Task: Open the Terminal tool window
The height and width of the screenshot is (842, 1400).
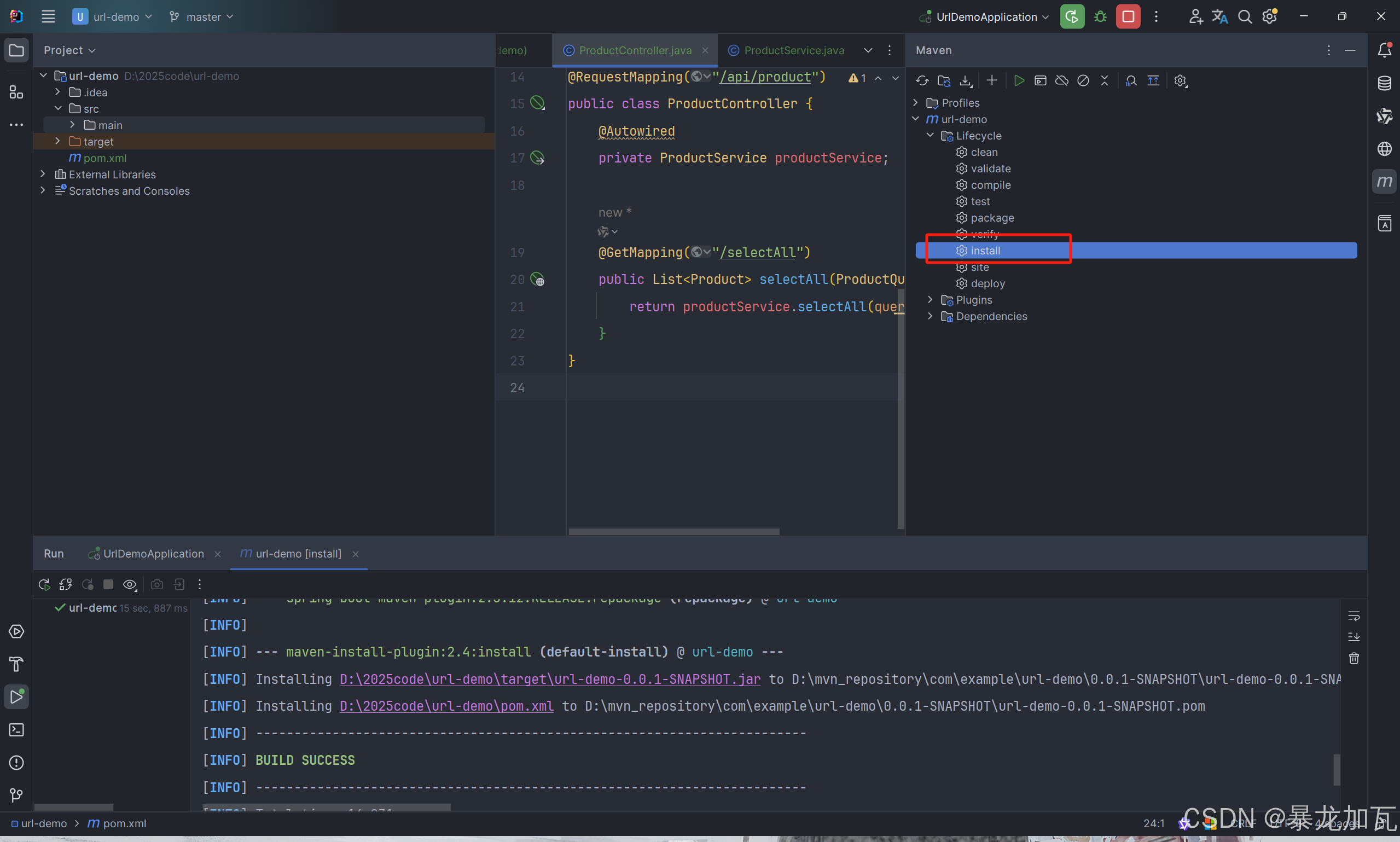Action: click(16, 730)
